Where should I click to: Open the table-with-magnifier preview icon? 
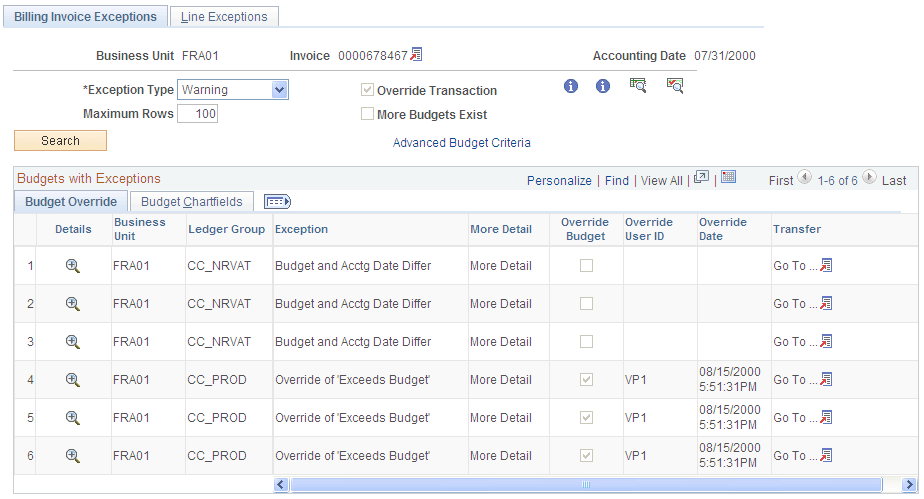click(638, 86)
